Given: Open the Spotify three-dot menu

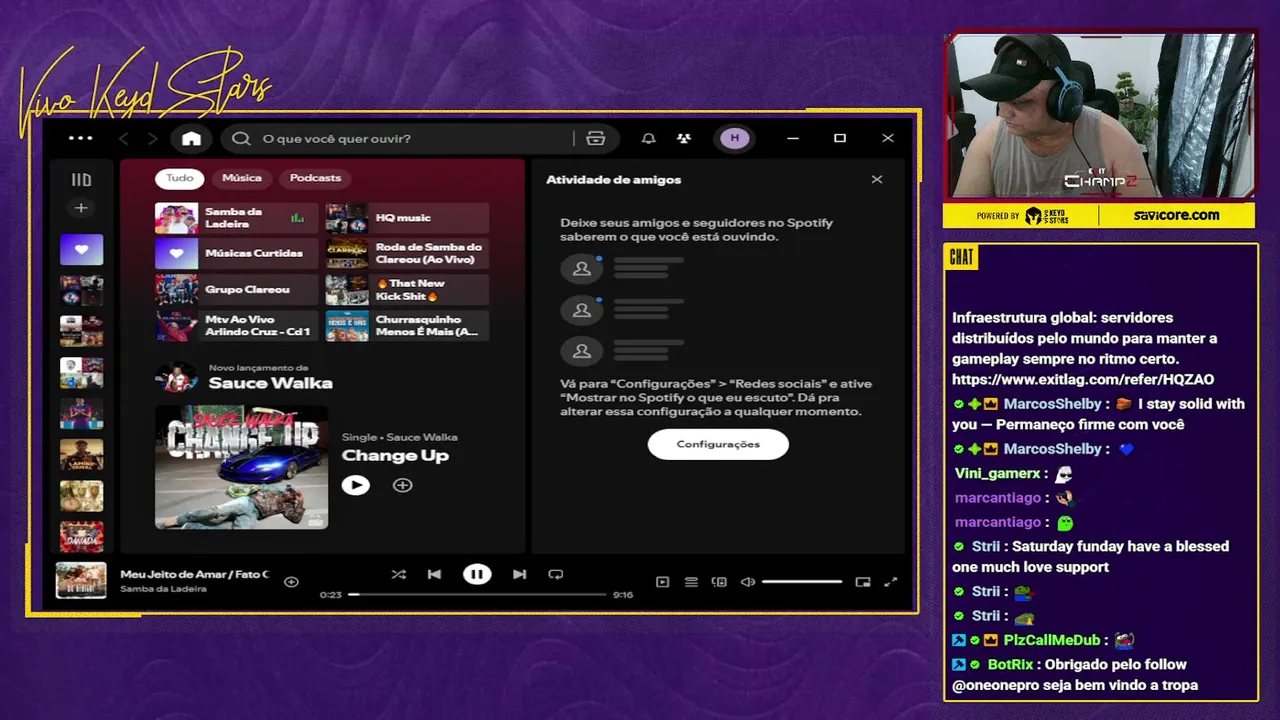Looking at the screenshot, I should point(80,139).
